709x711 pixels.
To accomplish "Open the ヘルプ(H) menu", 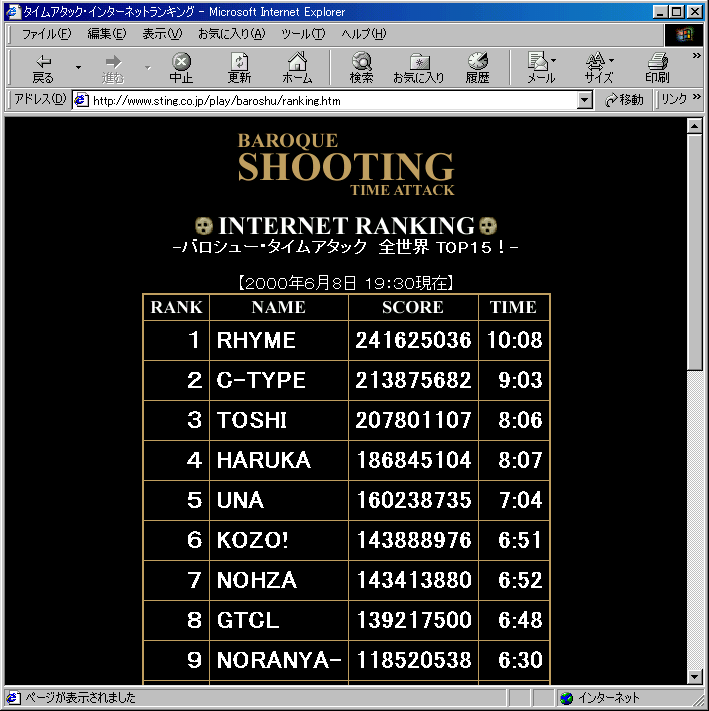I will [364, 34].
